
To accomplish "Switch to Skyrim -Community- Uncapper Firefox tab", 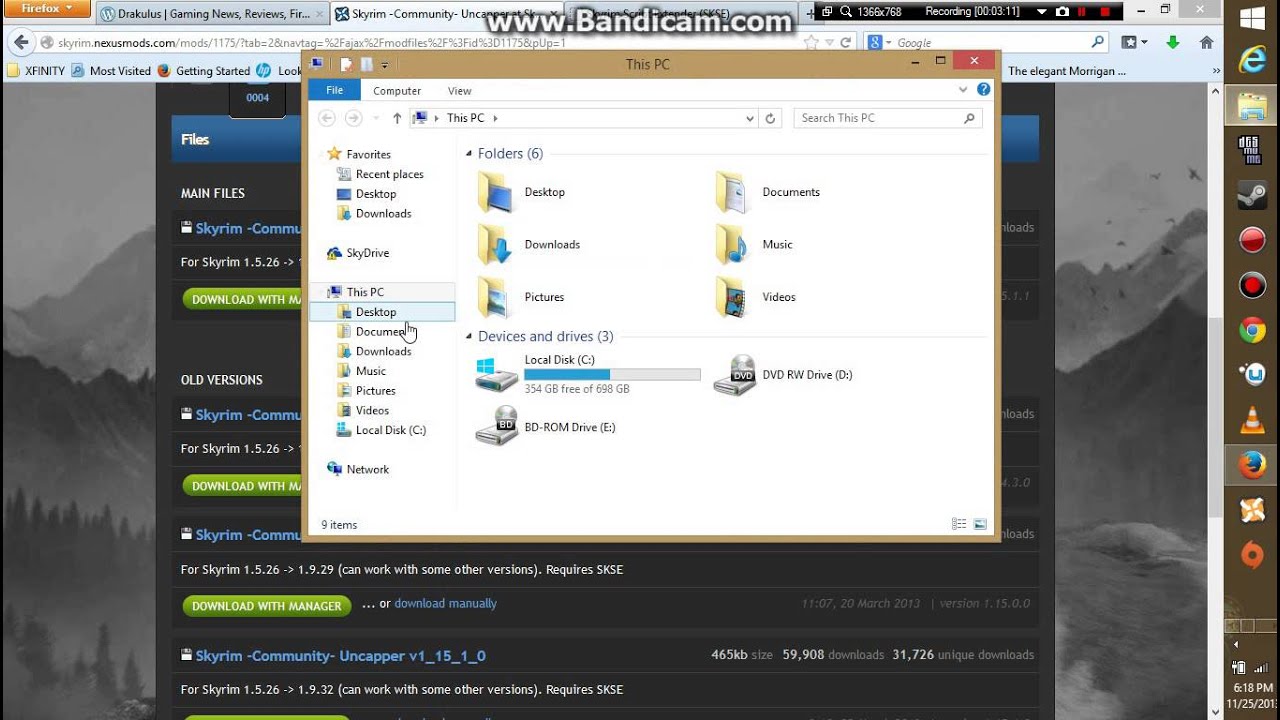I will [x=446, y=14].
